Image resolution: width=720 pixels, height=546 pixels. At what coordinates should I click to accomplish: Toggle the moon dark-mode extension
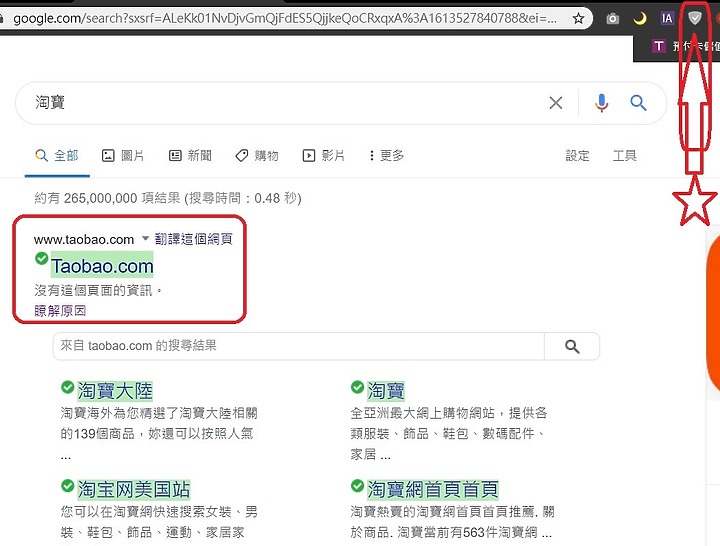point(640,18)
